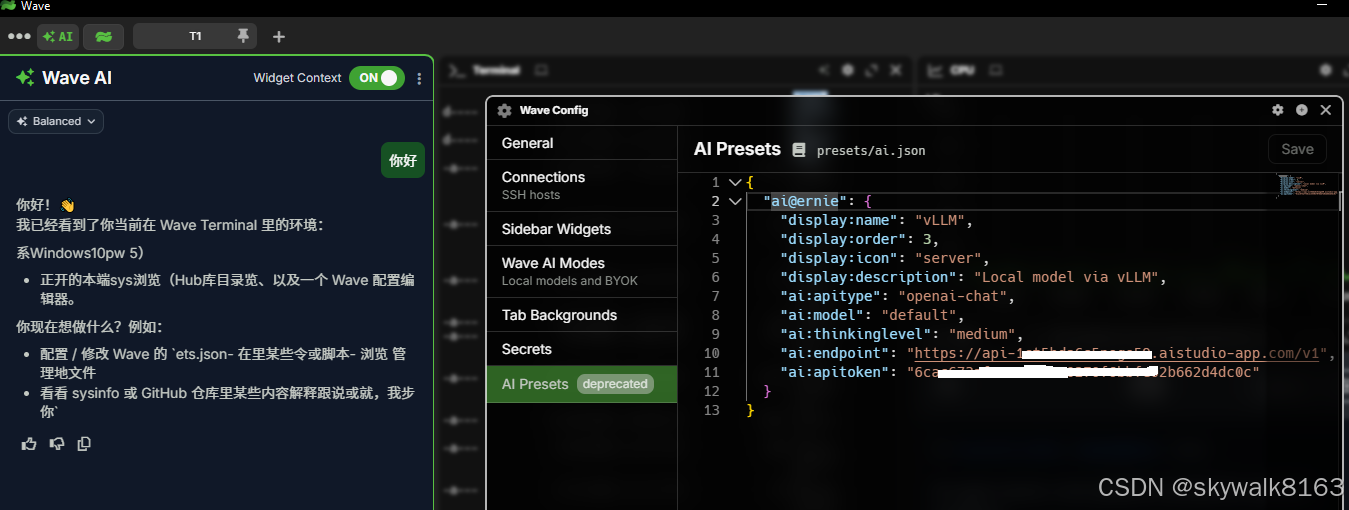1349x510 pixels.
Task: Add a new tab with the plus button
Action: pos(279,37)
